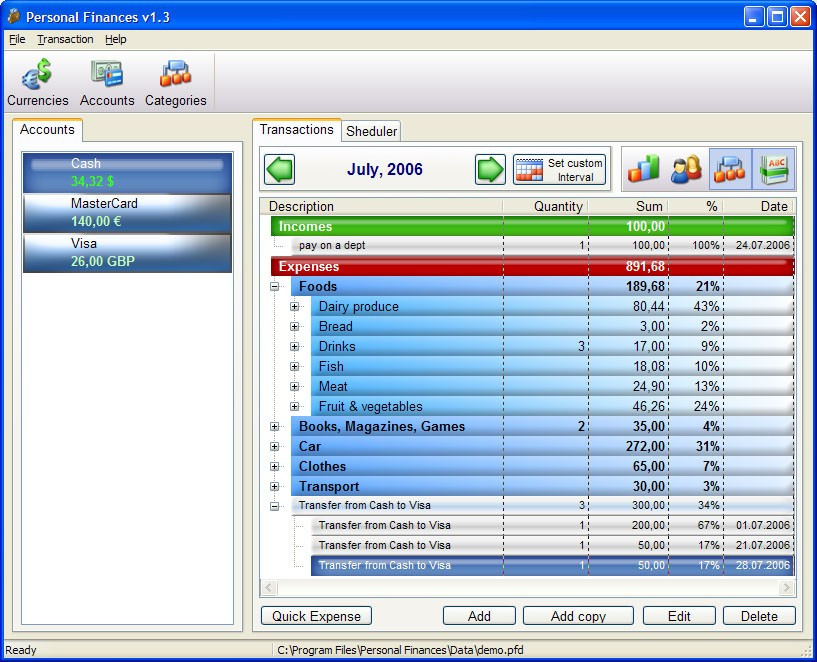
Task: Expand the Car category
Action: coord(275,446)
